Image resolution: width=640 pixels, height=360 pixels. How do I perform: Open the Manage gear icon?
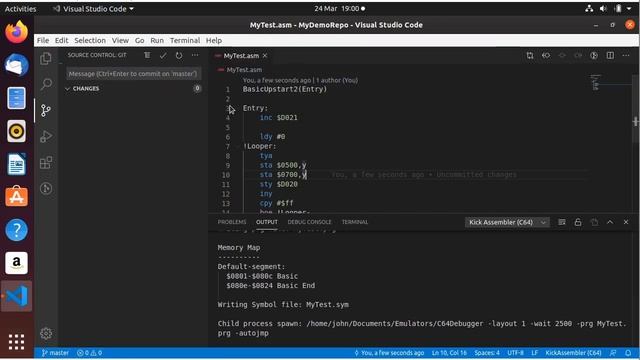coord(46,333)
